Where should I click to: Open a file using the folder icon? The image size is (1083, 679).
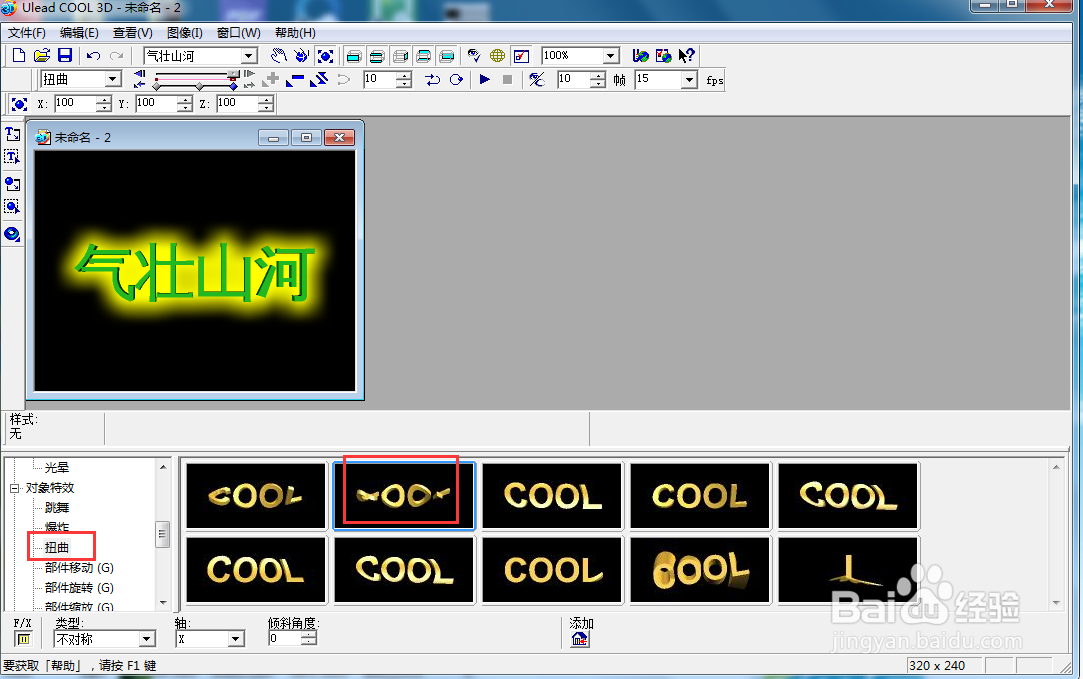pos(41,55)
